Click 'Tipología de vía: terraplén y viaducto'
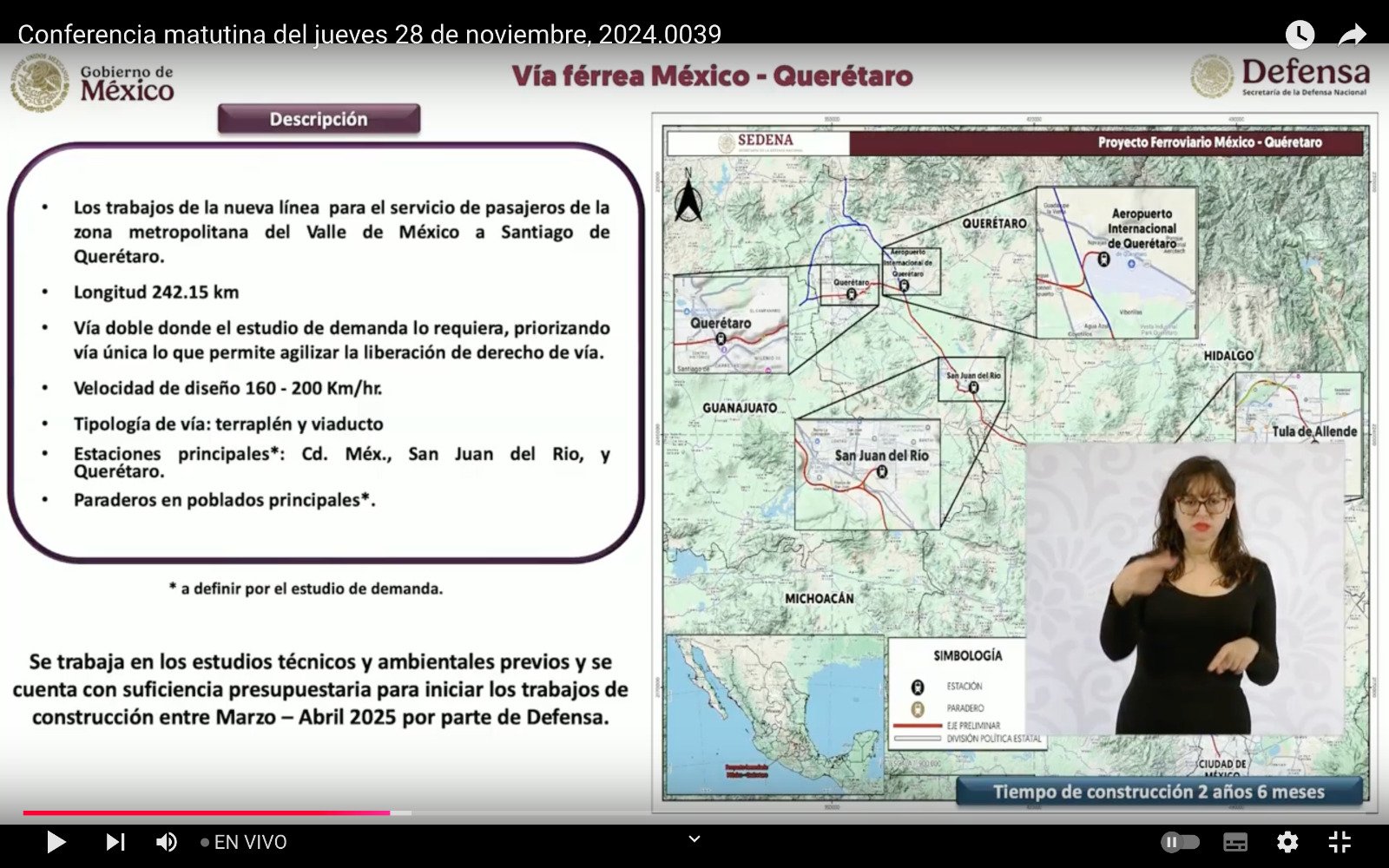This screenshot has height=868, width=1389. 228,424
